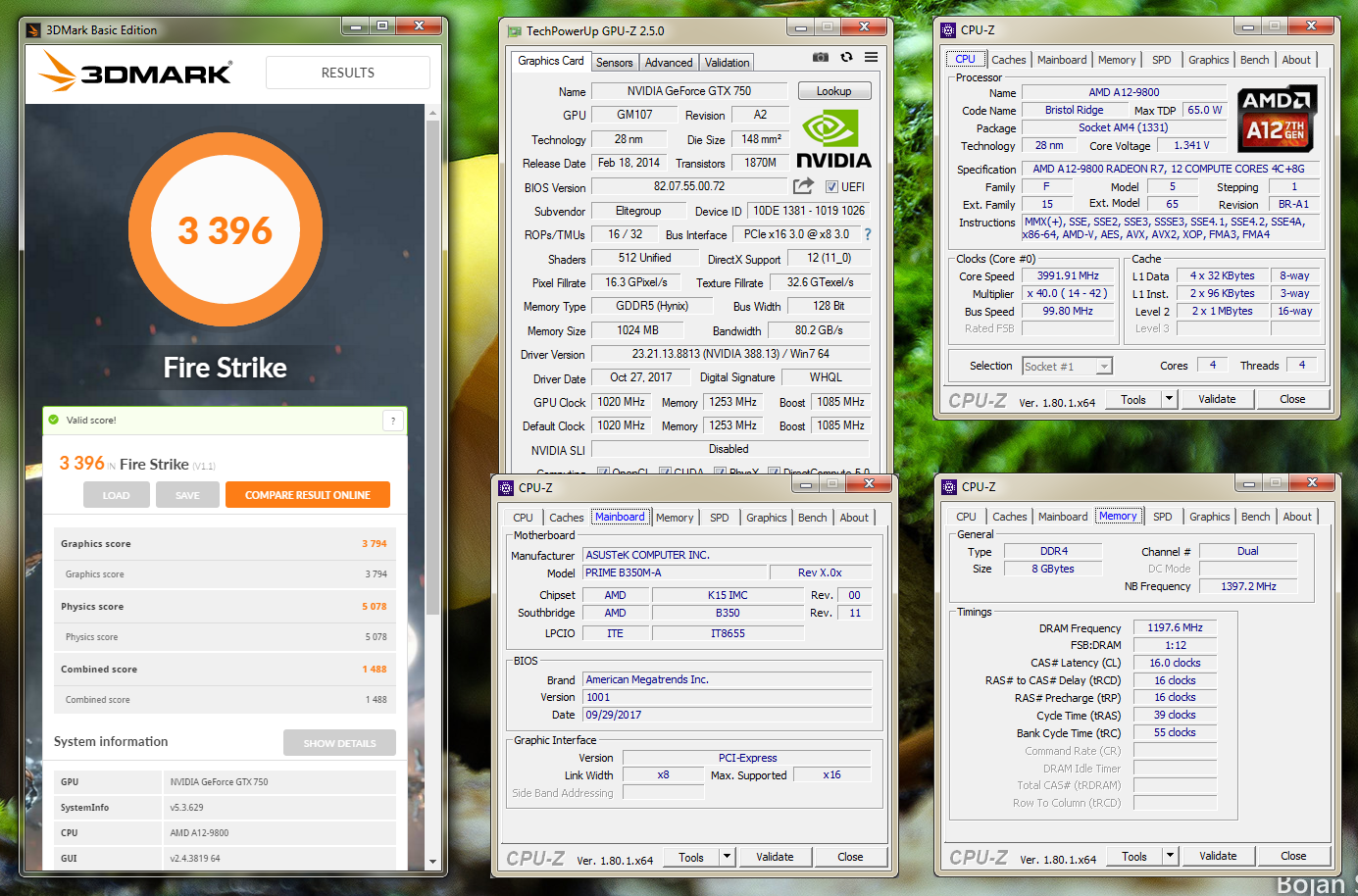Viewport: 1358px width, 896px height.
Task: Switch to the Sensors tab in GPU-Z
Action: click(615, 63)
